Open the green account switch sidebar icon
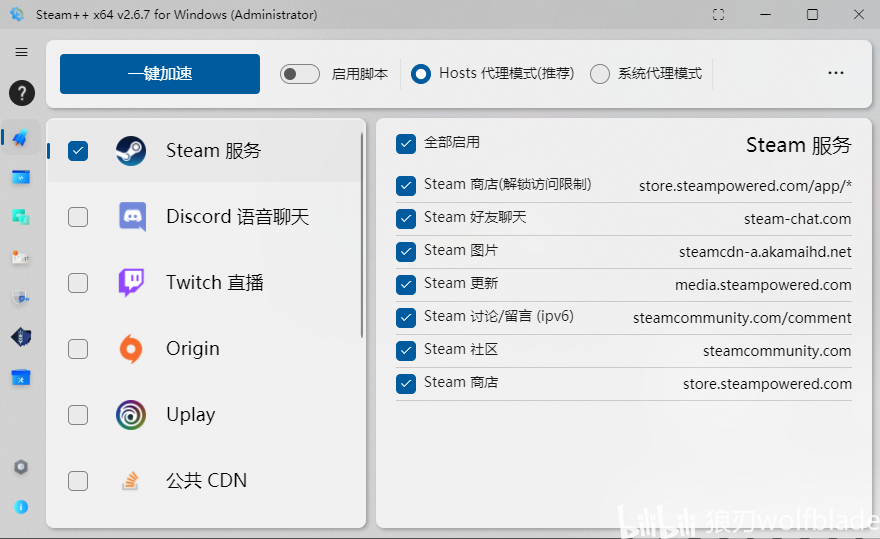This screenshot has height=539, width=880. coord(21,217)
